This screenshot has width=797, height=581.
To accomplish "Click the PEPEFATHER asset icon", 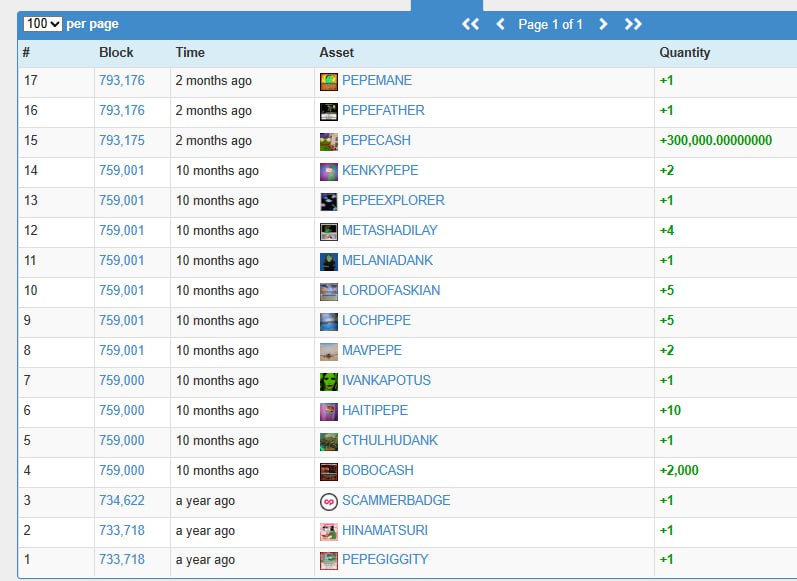I will pyautogui.click(x=329, y=112).
